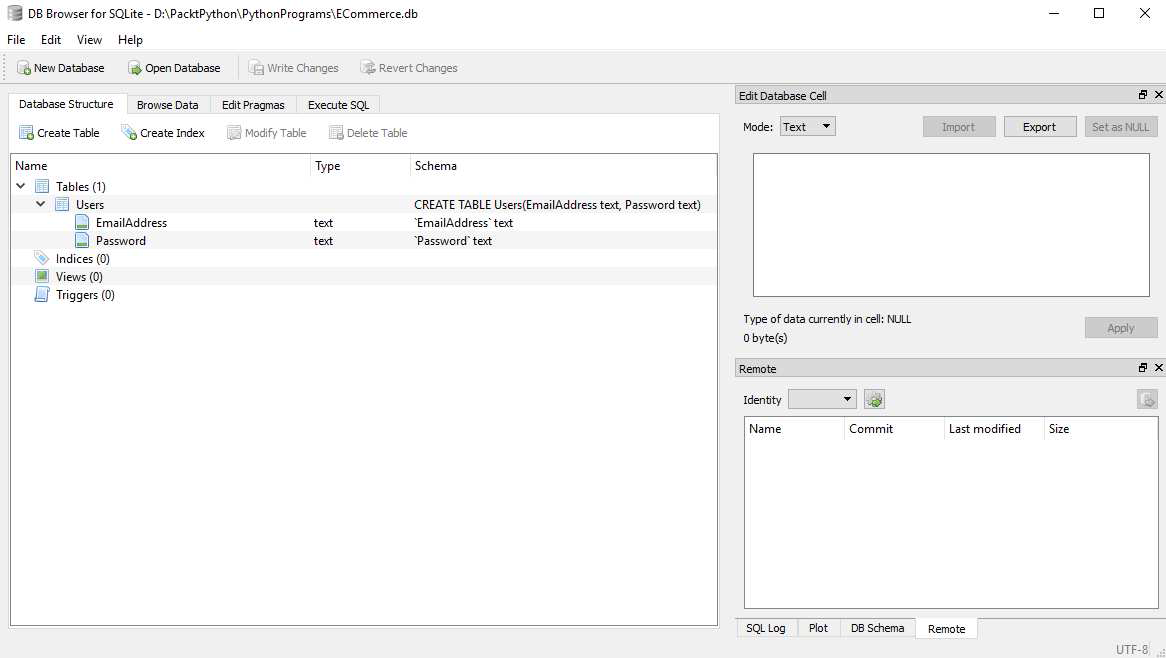Close the Remote panel
This screenshot has height=658, width=1166.
coord(1159,367)
